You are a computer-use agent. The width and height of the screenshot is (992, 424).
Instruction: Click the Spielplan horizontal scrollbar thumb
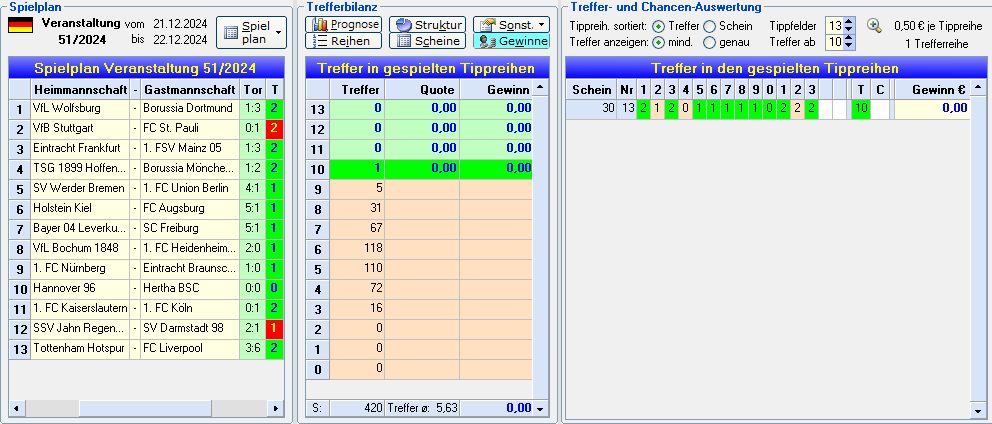(146, 409)
